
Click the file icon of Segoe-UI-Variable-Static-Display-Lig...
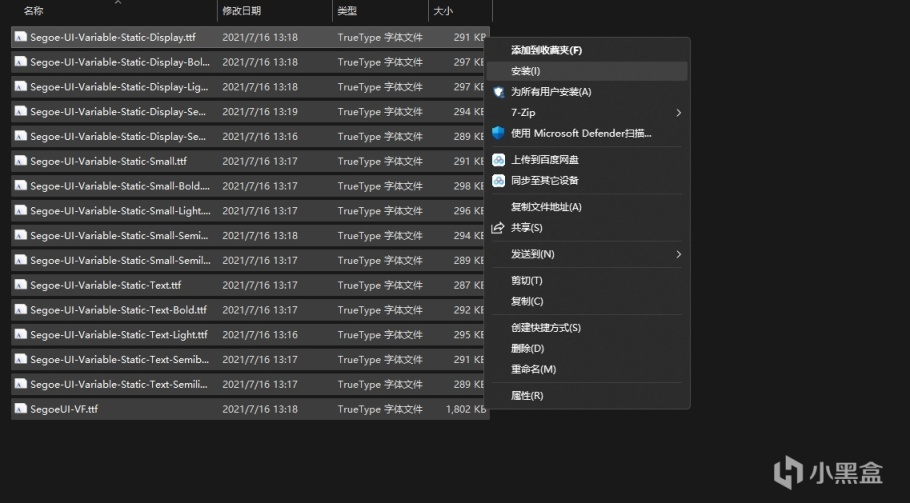pyautogui.click(x=21, y=86)
